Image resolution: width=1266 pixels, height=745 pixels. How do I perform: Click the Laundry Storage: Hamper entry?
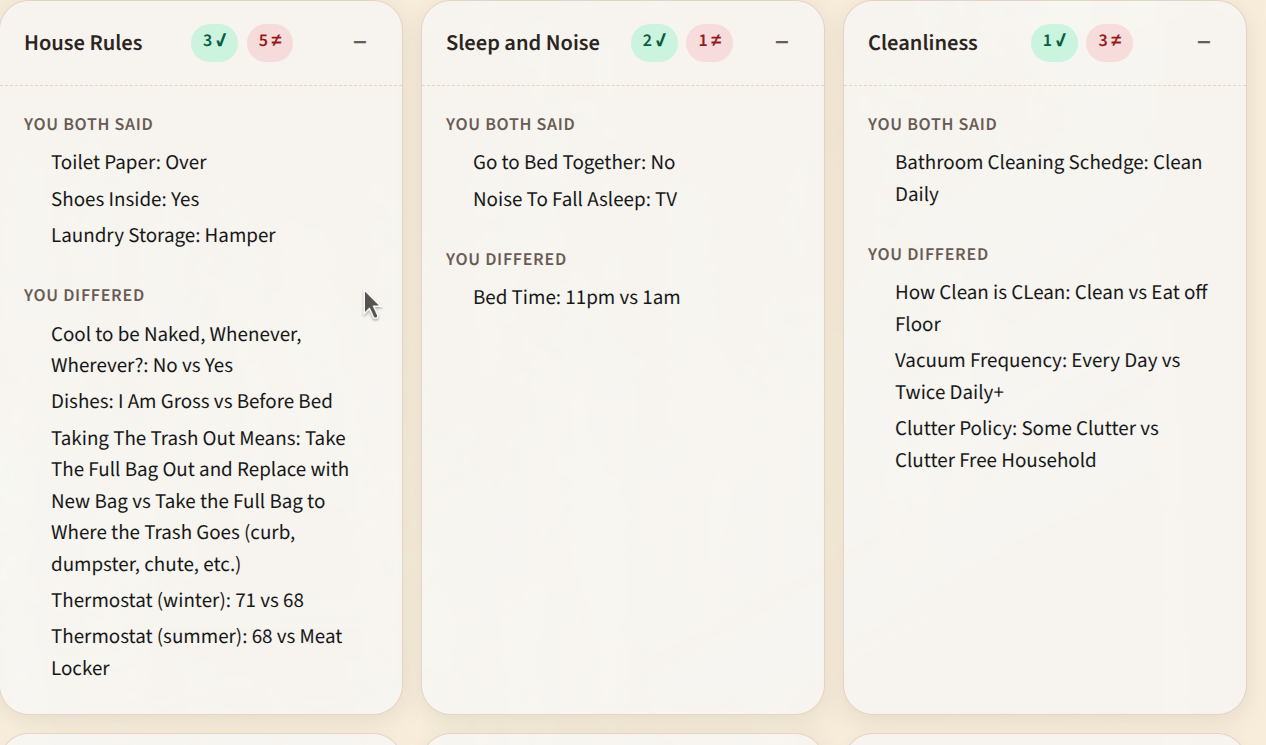(x=163, y=235)
